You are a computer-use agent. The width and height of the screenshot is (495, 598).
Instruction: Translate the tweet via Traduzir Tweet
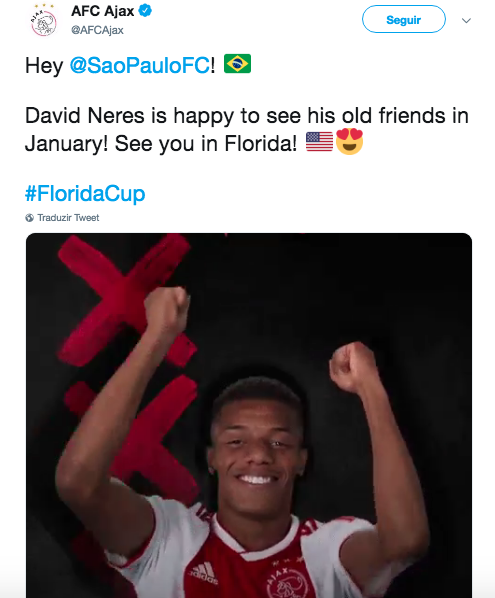coord(68,218)
